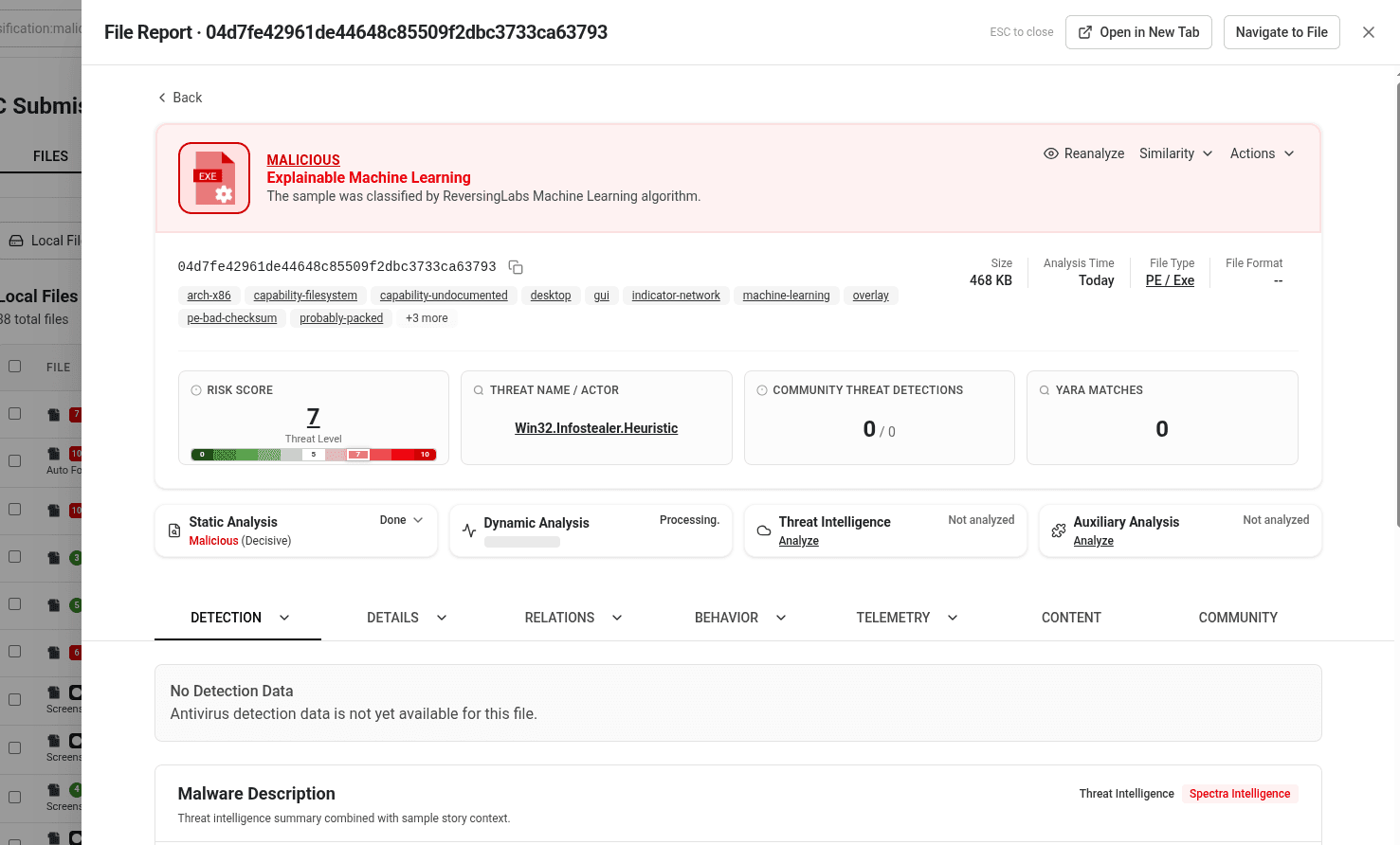The width and height of the screenshot is (1400, 845).
Task: Open the BEHAVIOR tab
Action: pos(726,618)
